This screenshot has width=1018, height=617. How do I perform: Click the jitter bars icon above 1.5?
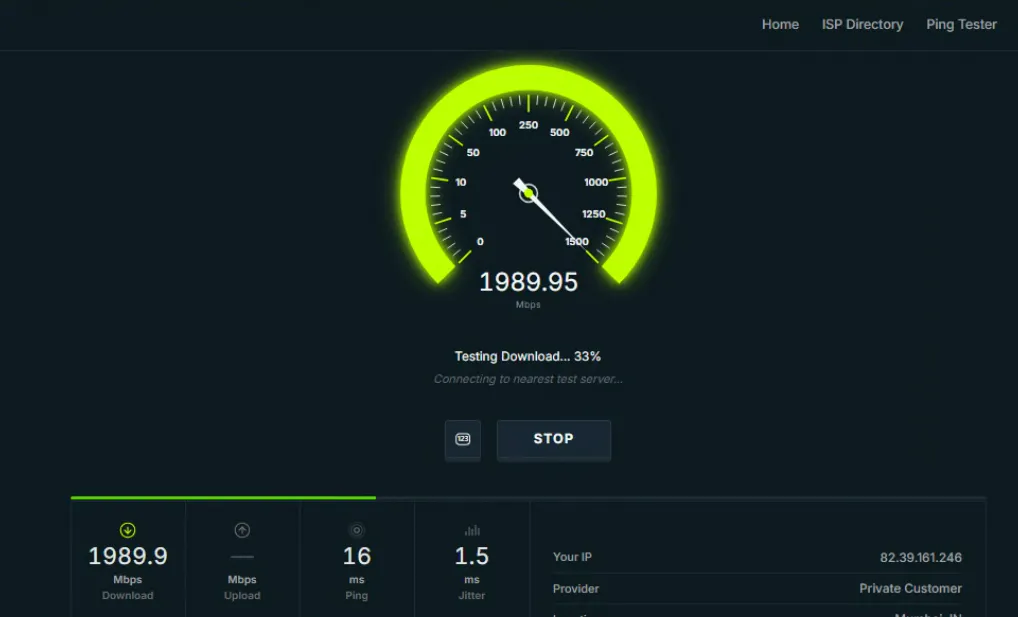pos(472,531)
